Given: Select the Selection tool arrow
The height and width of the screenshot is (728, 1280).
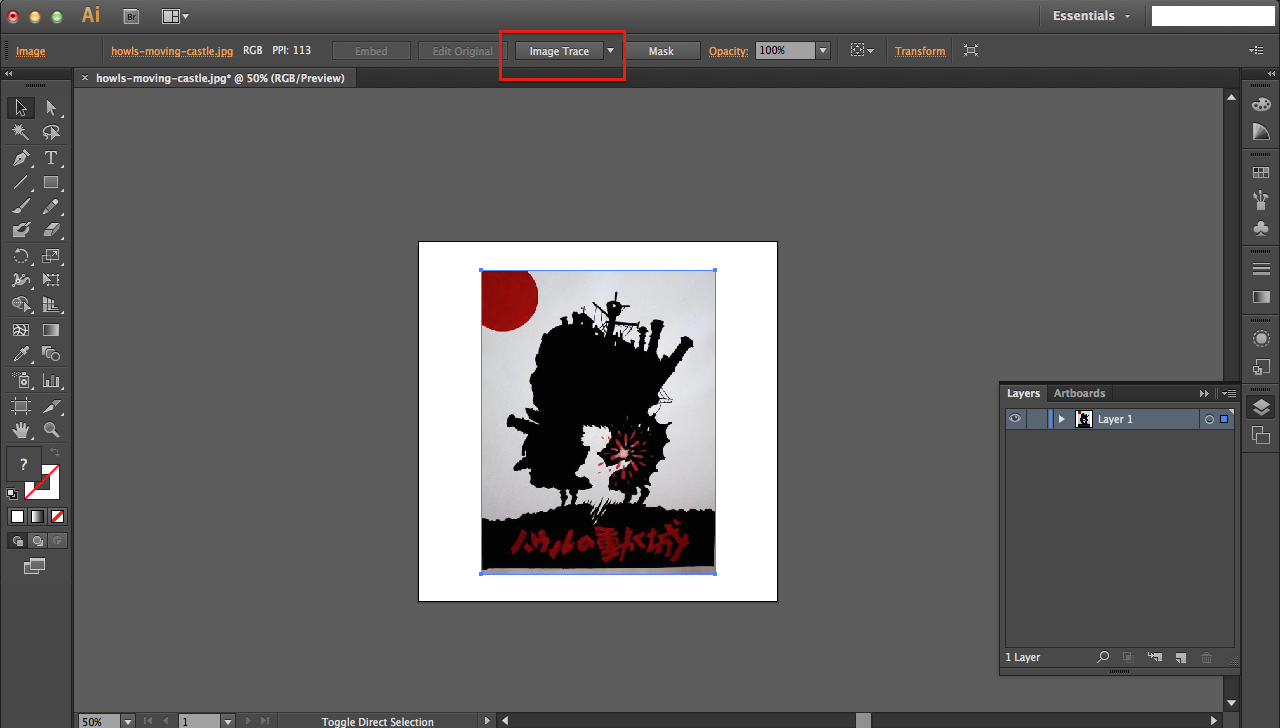Looking at the screenshot, I should tap(21, 108).
